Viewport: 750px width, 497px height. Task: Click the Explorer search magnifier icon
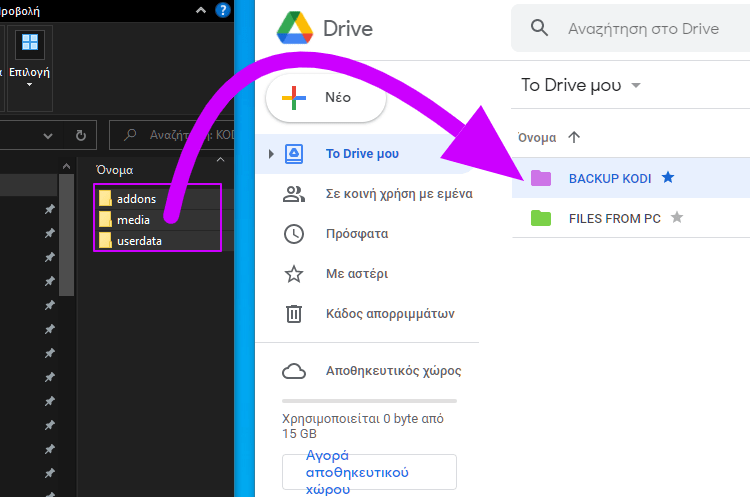pos(130,135)
